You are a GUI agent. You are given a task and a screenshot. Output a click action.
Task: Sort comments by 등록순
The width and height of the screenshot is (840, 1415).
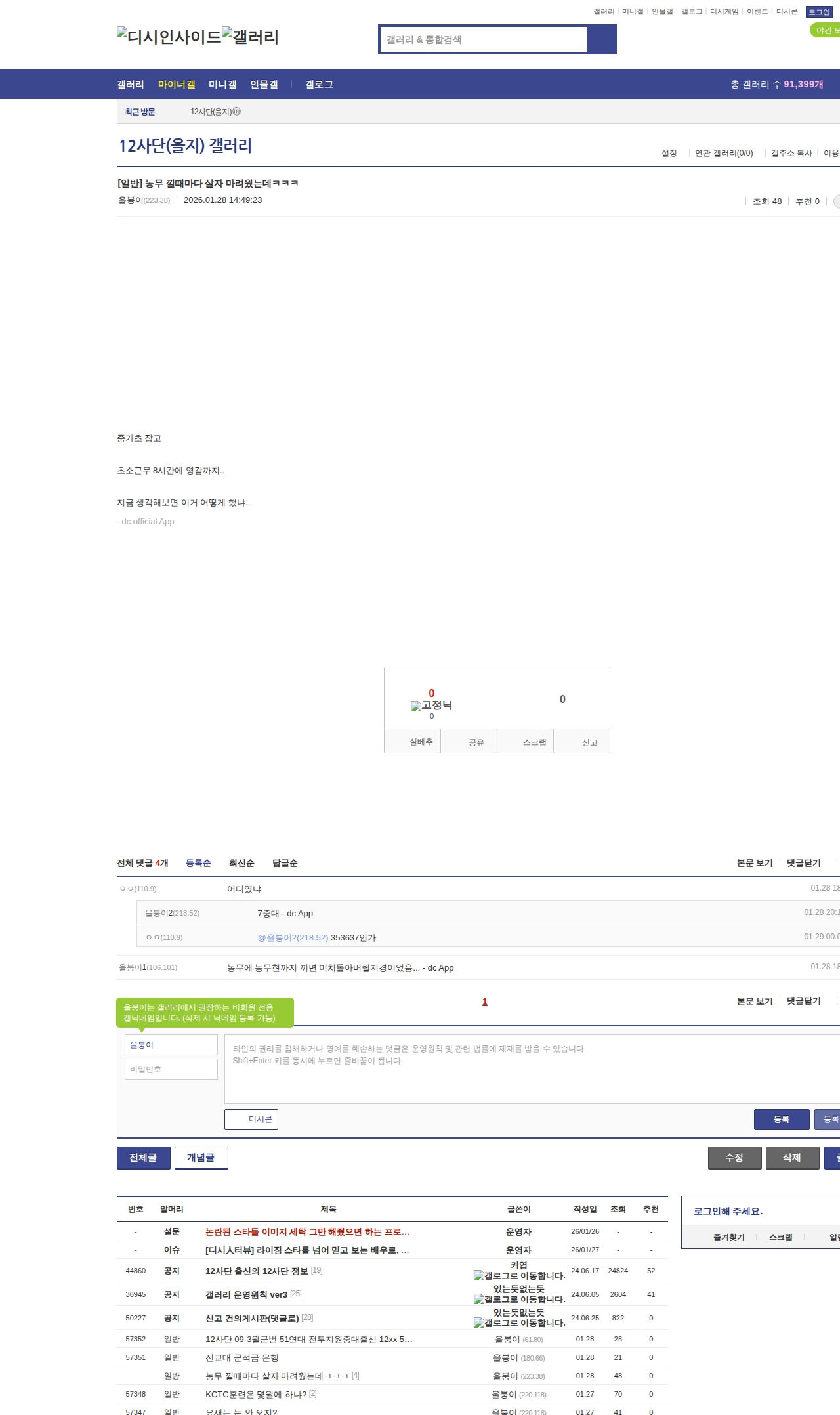[x=198, y=863]
